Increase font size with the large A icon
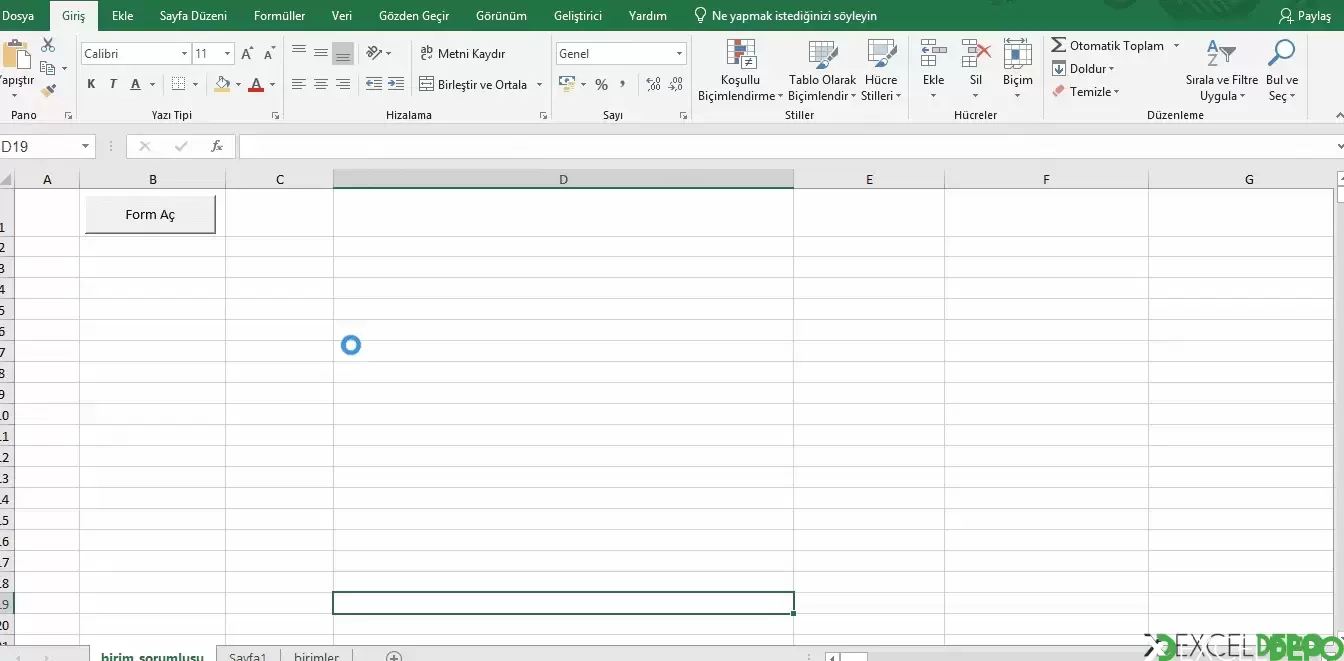1344x661 pixels. (x=247, y=54)
